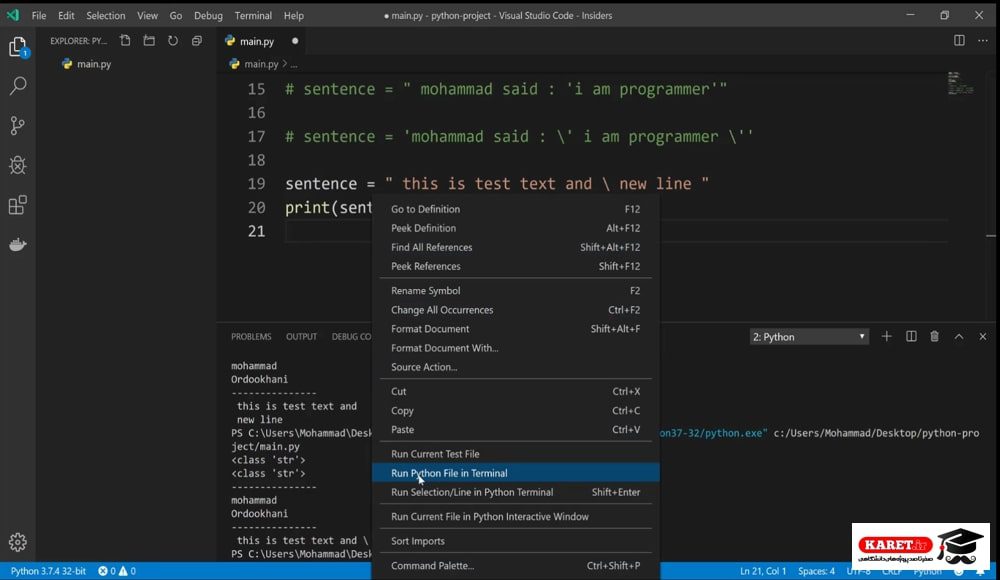
Task: Collapse all folders in Explorer
Action: click(196, 41)
